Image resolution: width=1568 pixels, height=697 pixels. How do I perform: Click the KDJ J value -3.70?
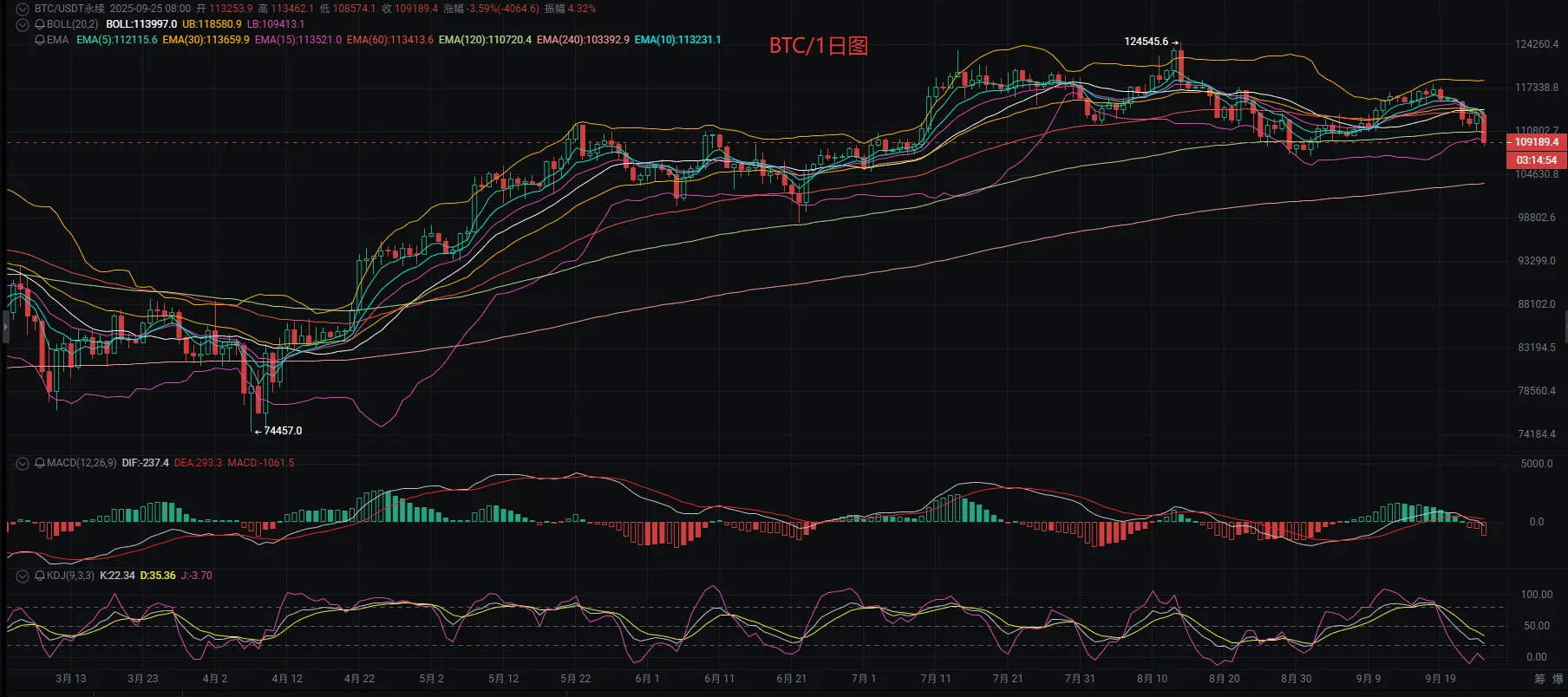(196, 576)
